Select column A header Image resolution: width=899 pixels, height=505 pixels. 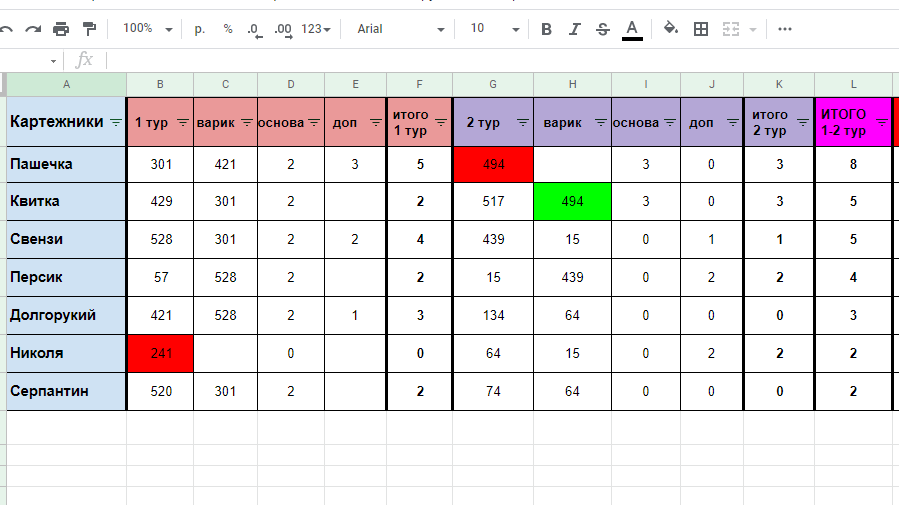[67, 85]
